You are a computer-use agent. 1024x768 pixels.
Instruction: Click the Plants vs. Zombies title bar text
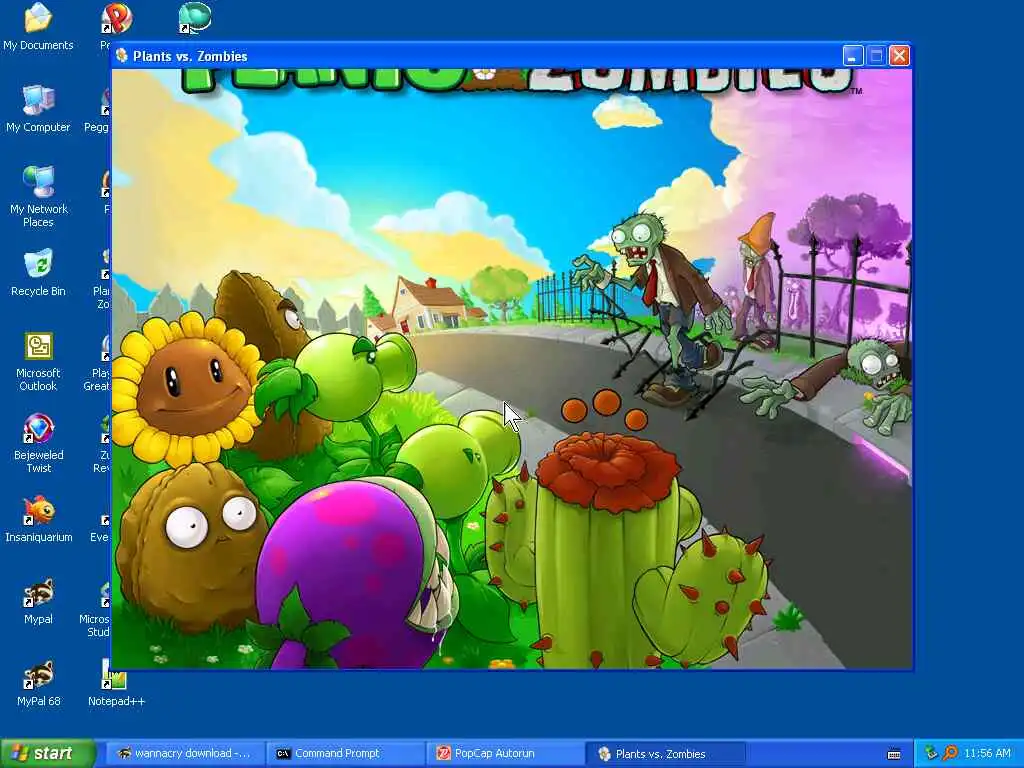pos(190,56)
